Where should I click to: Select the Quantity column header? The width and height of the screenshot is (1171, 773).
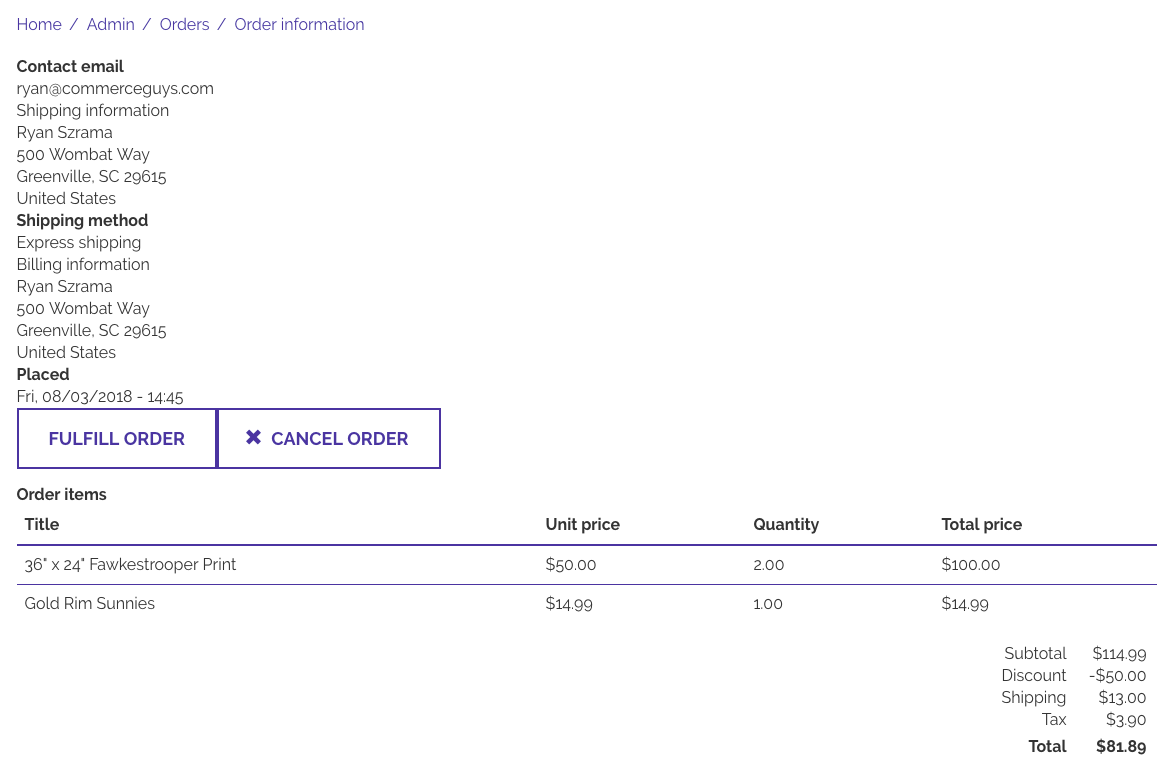point(786,524)
